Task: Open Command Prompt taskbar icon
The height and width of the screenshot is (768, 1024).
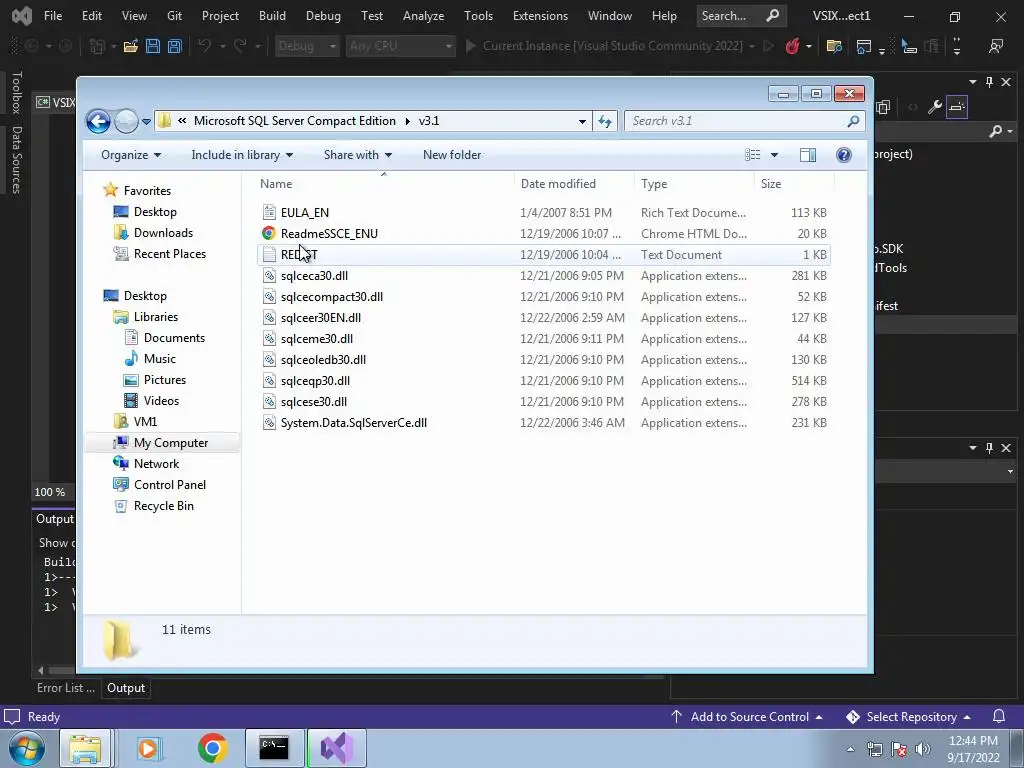Action: coord(274,748)
